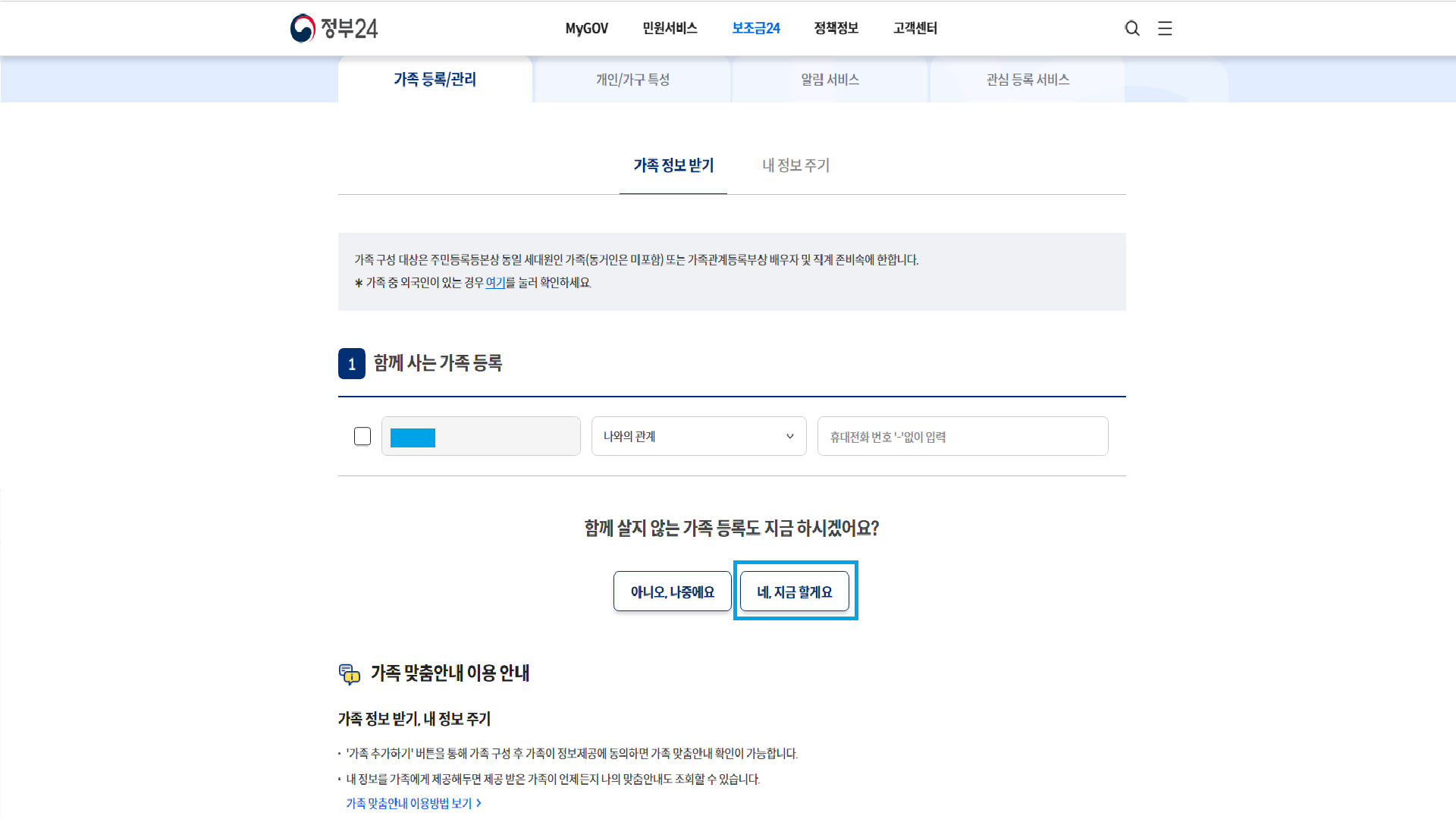Viewport: 1456px width, 819px height.
Task: Switch to the 개인/가구 특성 tab
Action: tap(632, 79)
